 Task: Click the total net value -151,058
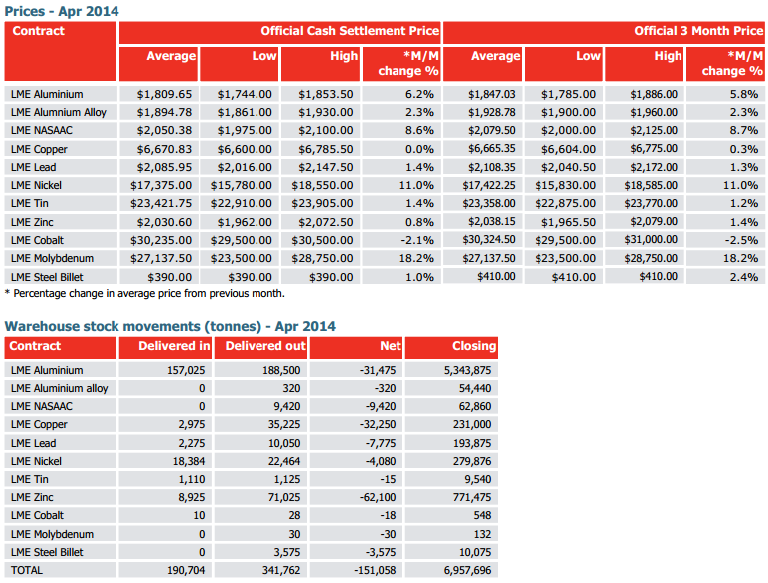point(375,570)
